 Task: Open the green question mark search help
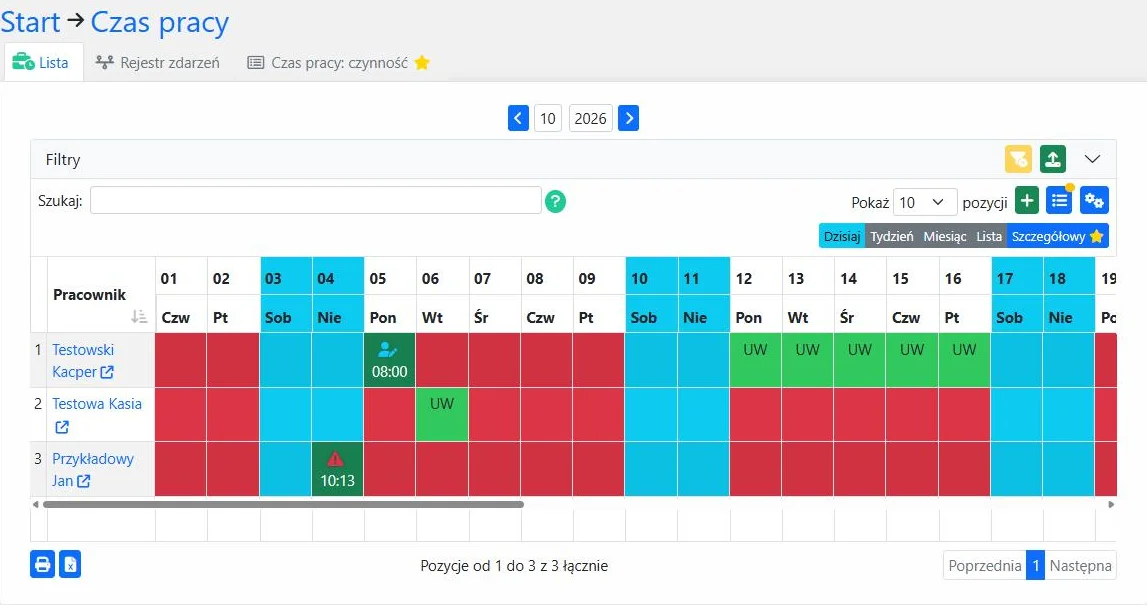point(555,200)
